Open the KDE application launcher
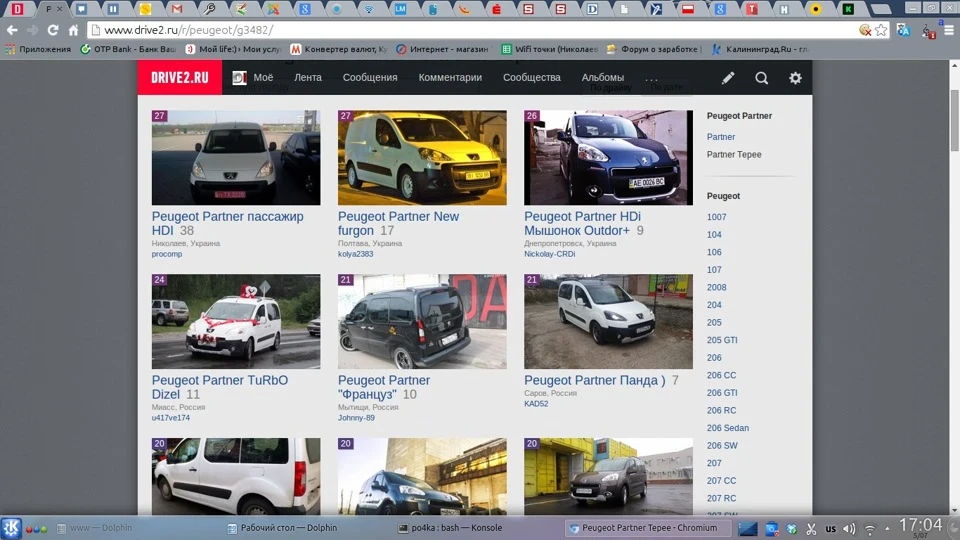This screenshot has height=540, width=960. tap(11, 528)
